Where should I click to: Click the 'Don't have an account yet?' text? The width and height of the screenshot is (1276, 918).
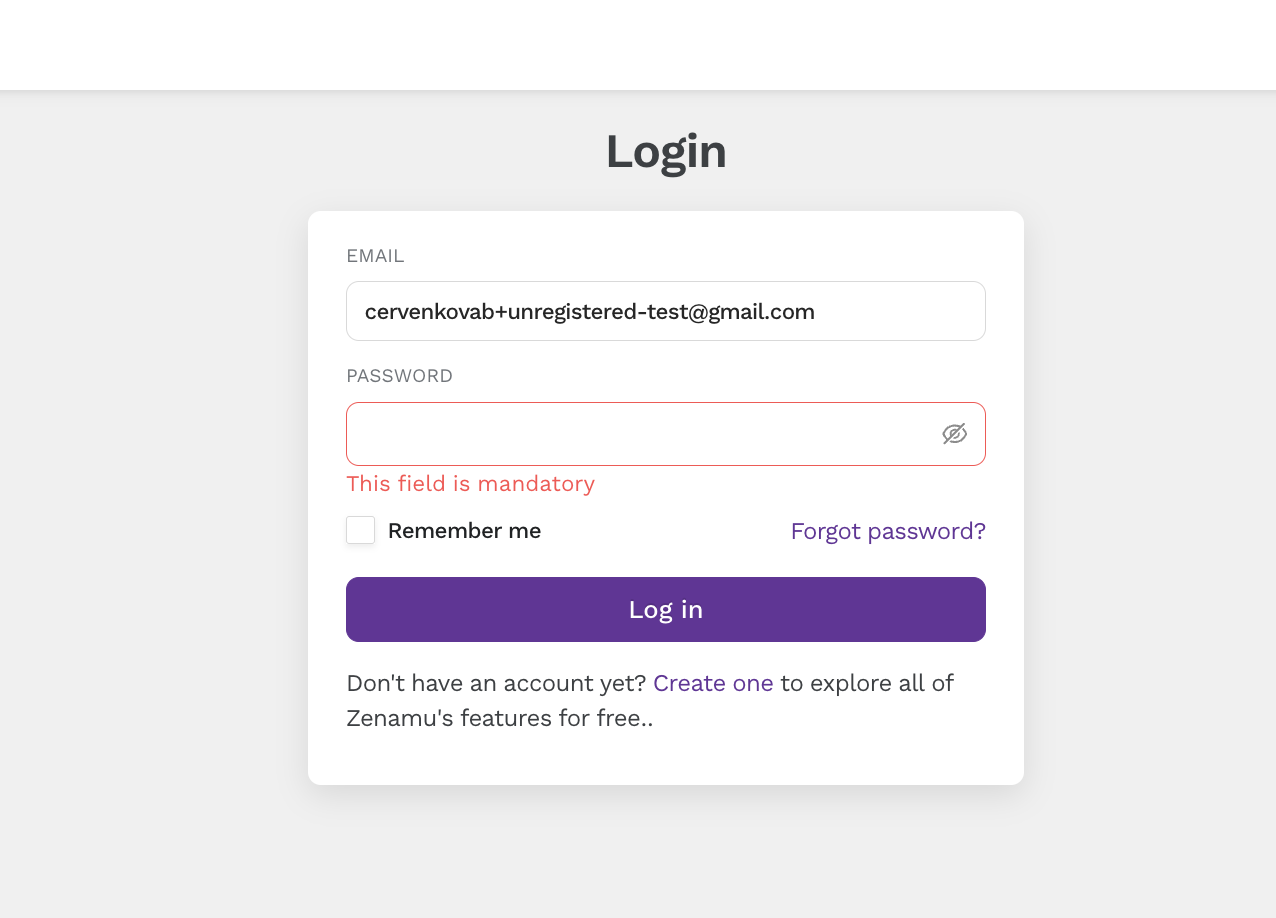[496, 683]
